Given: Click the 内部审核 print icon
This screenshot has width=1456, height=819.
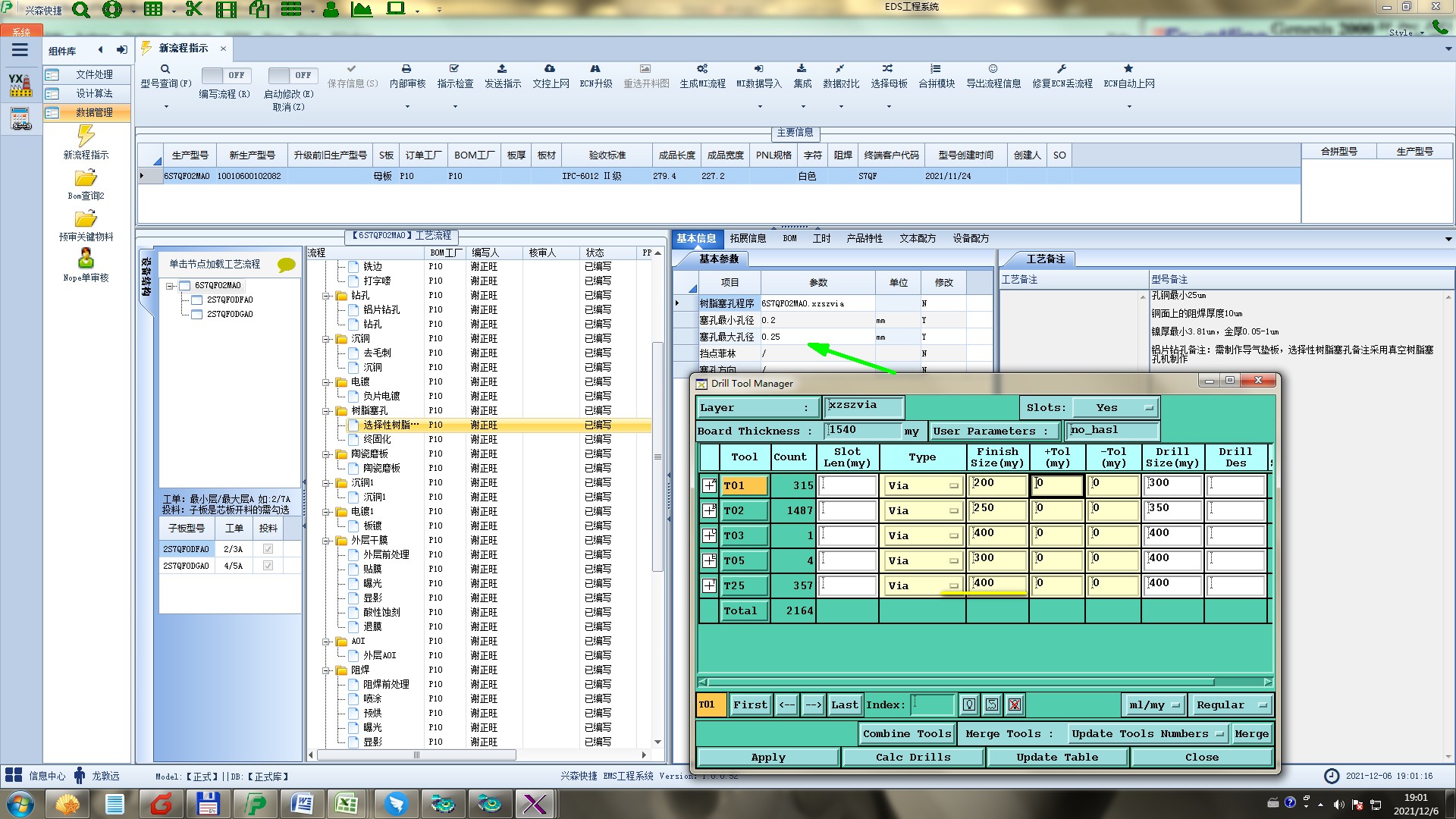Looking at the screenshot, I should click(406, 69).
